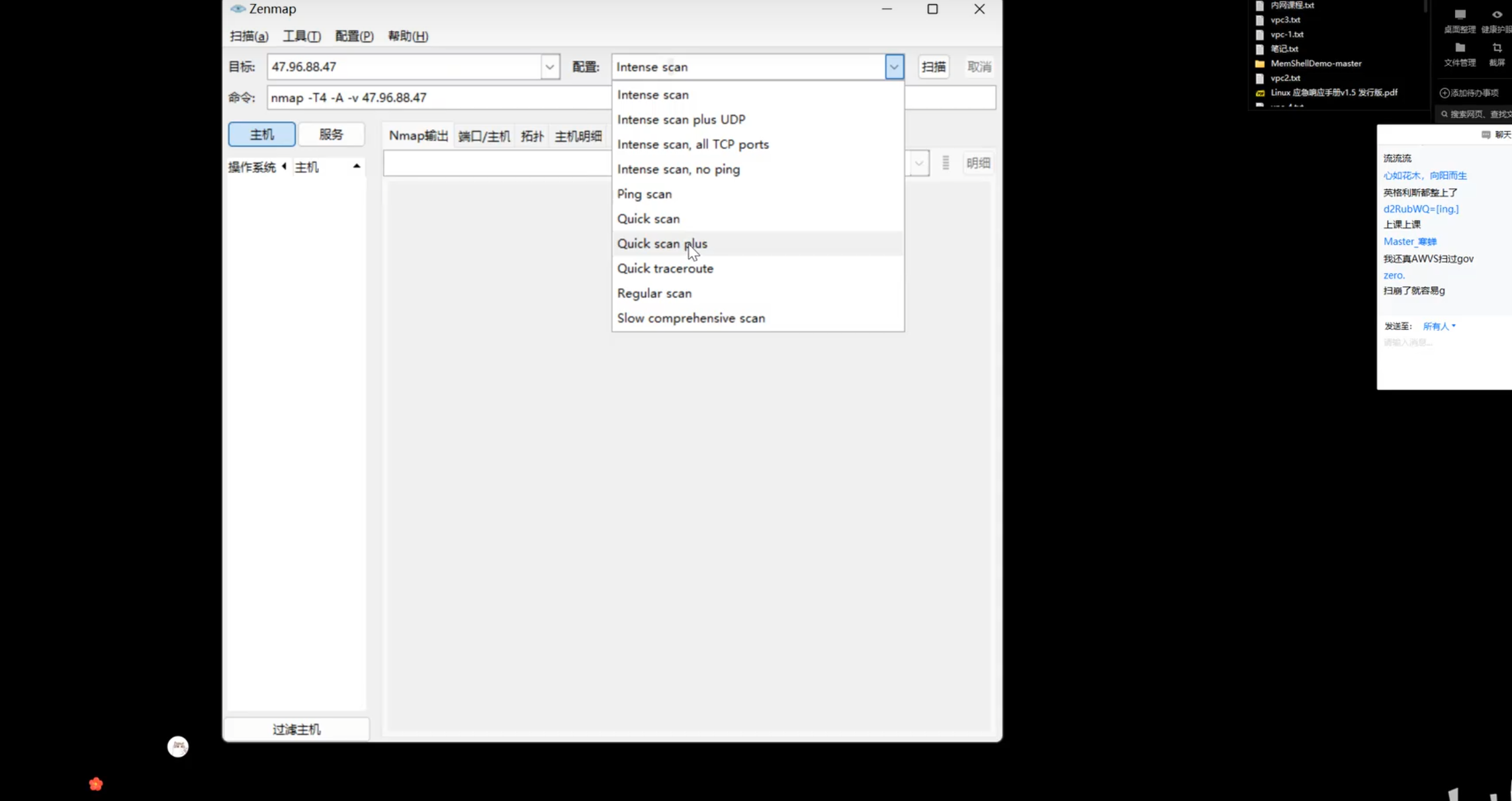The width and height of the screenshot is (1512, 801).
Task: Open the MemShellDemo-master folder icon
Action: coord(1260,64)
